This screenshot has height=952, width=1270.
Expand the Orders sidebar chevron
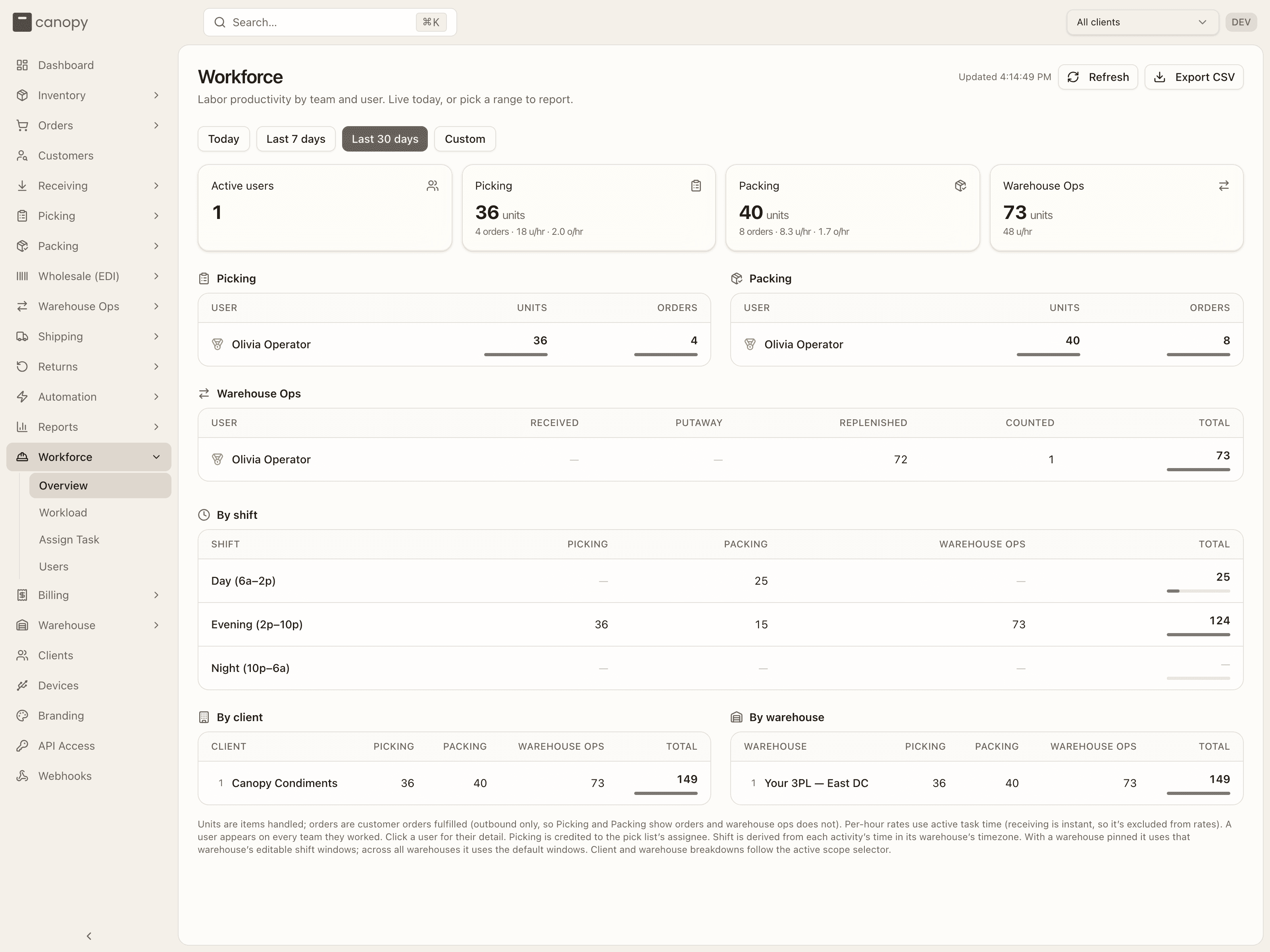pyautogui.click(x=156, y=125)
